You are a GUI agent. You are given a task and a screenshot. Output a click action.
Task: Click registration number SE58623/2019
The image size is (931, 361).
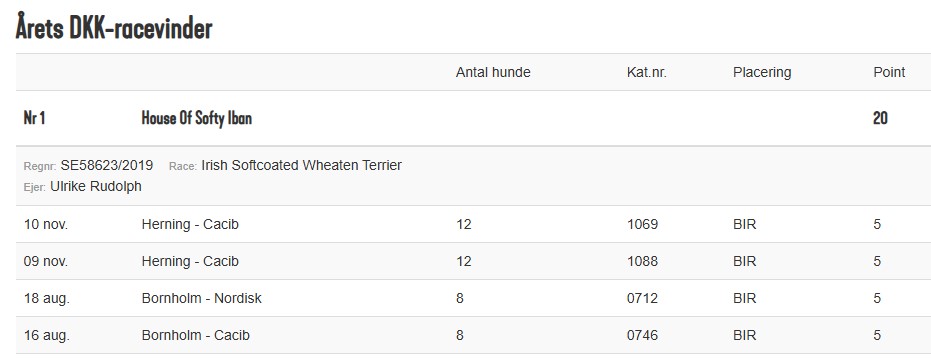click(107, 165)
